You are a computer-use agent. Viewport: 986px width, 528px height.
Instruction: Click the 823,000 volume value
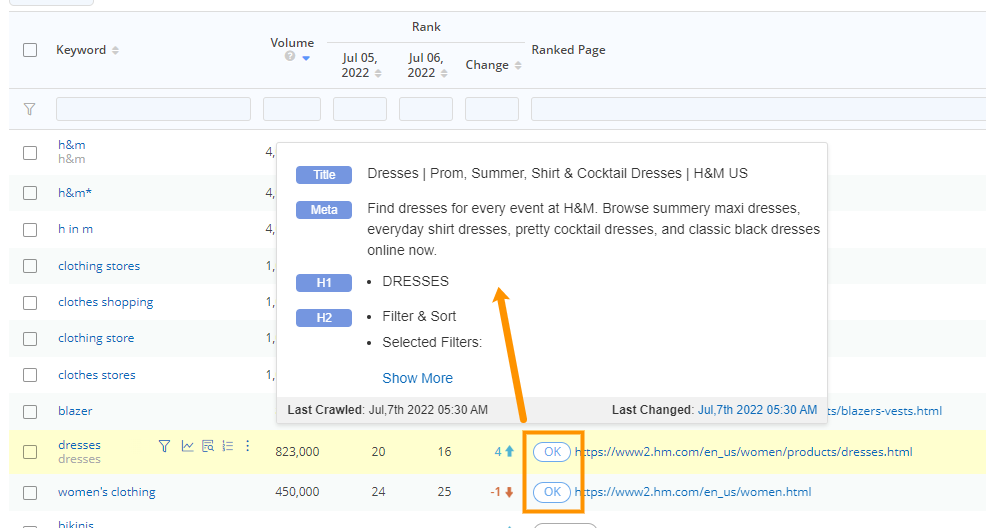pos(297,452)
